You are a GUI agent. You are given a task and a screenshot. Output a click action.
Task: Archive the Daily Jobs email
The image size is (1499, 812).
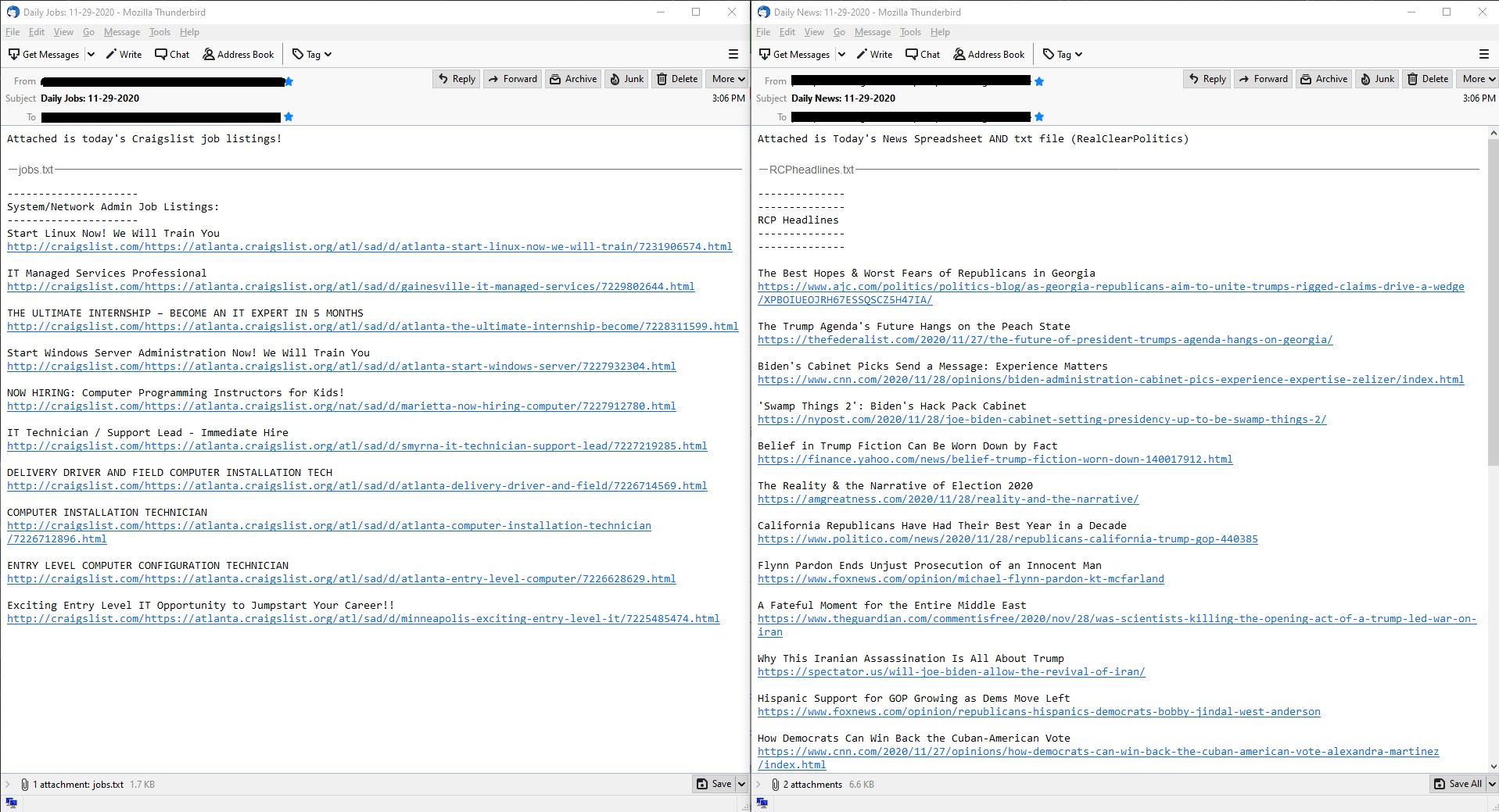pyautogui.click(x=573, y=79)
